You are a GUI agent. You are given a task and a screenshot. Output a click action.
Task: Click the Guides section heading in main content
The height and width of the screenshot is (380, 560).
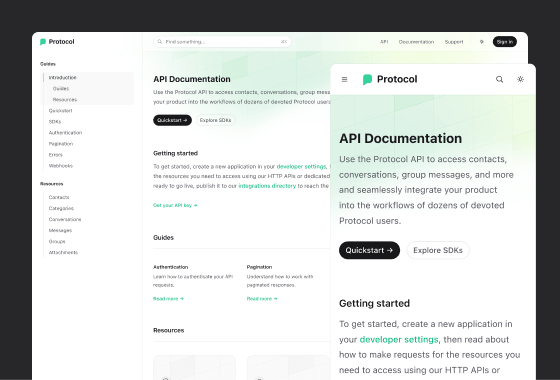coord(164,238)
